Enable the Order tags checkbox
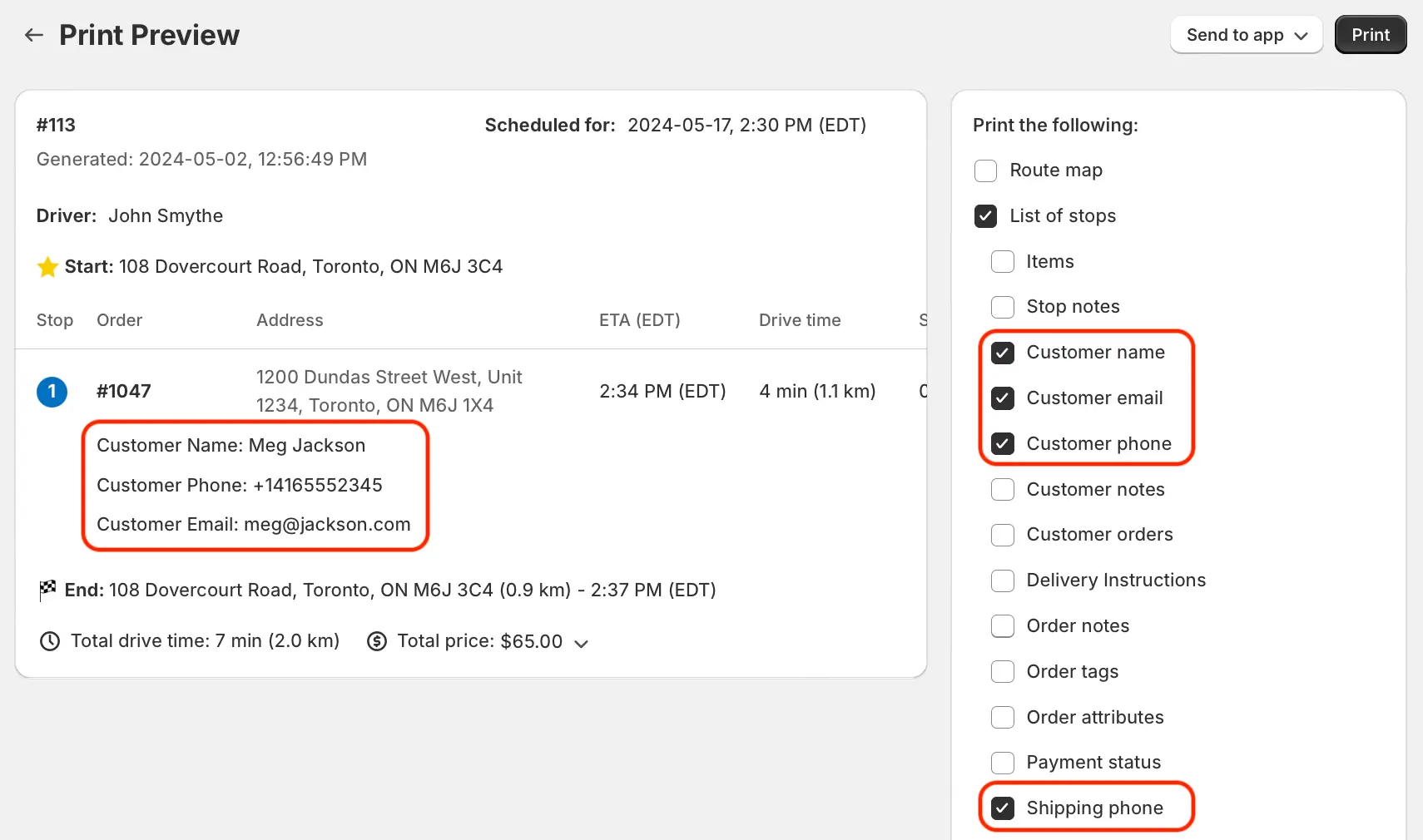Image resolution: width=1423 pixels, height=840 pixels. point(1003,672)
